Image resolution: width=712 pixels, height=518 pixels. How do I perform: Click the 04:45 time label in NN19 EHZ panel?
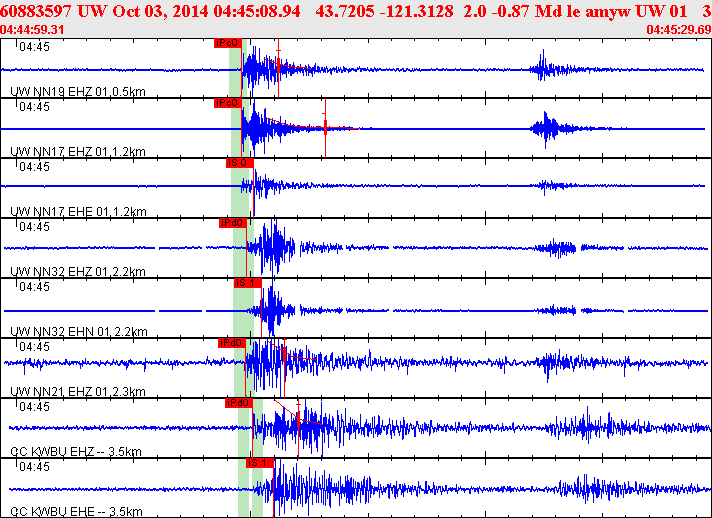(35, 47)
